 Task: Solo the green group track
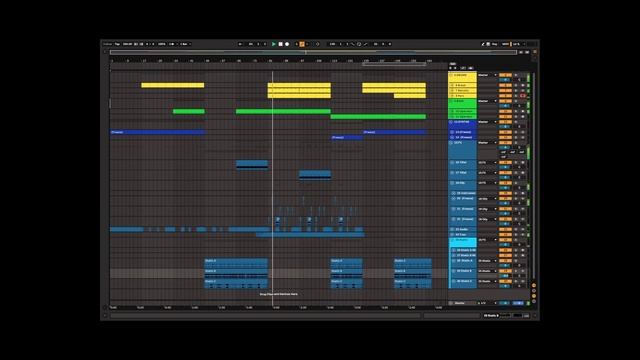516,101
